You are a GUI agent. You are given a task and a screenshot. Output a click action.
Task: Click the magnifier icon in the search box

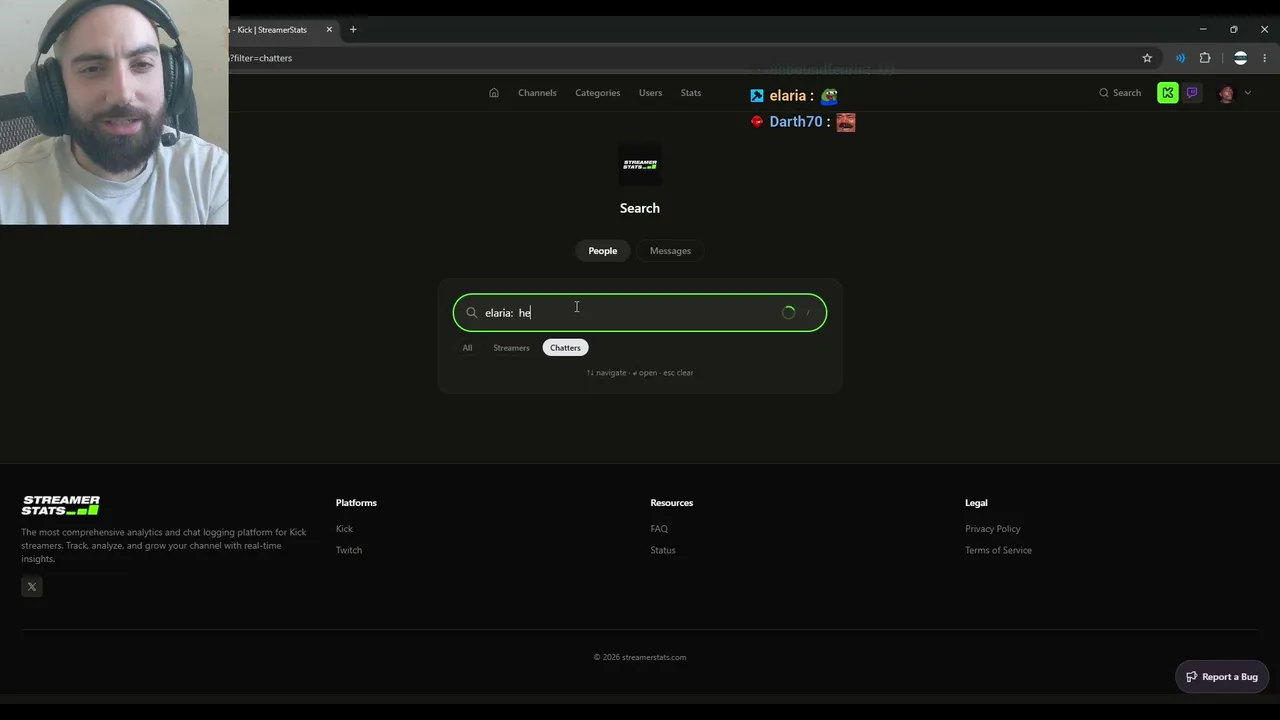(x=472, y=313)
